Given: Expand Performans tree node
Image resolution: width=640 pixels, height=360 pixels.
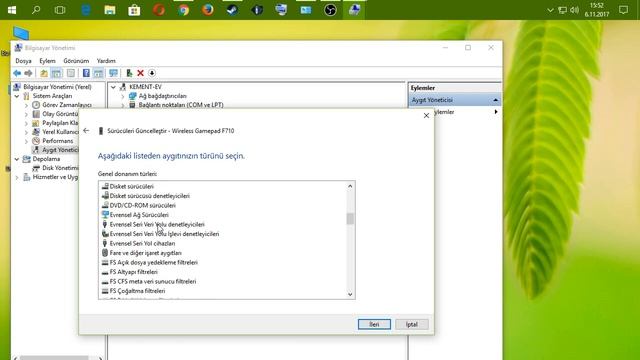Looking at the screenshot, I should click(x=27, y=141).
